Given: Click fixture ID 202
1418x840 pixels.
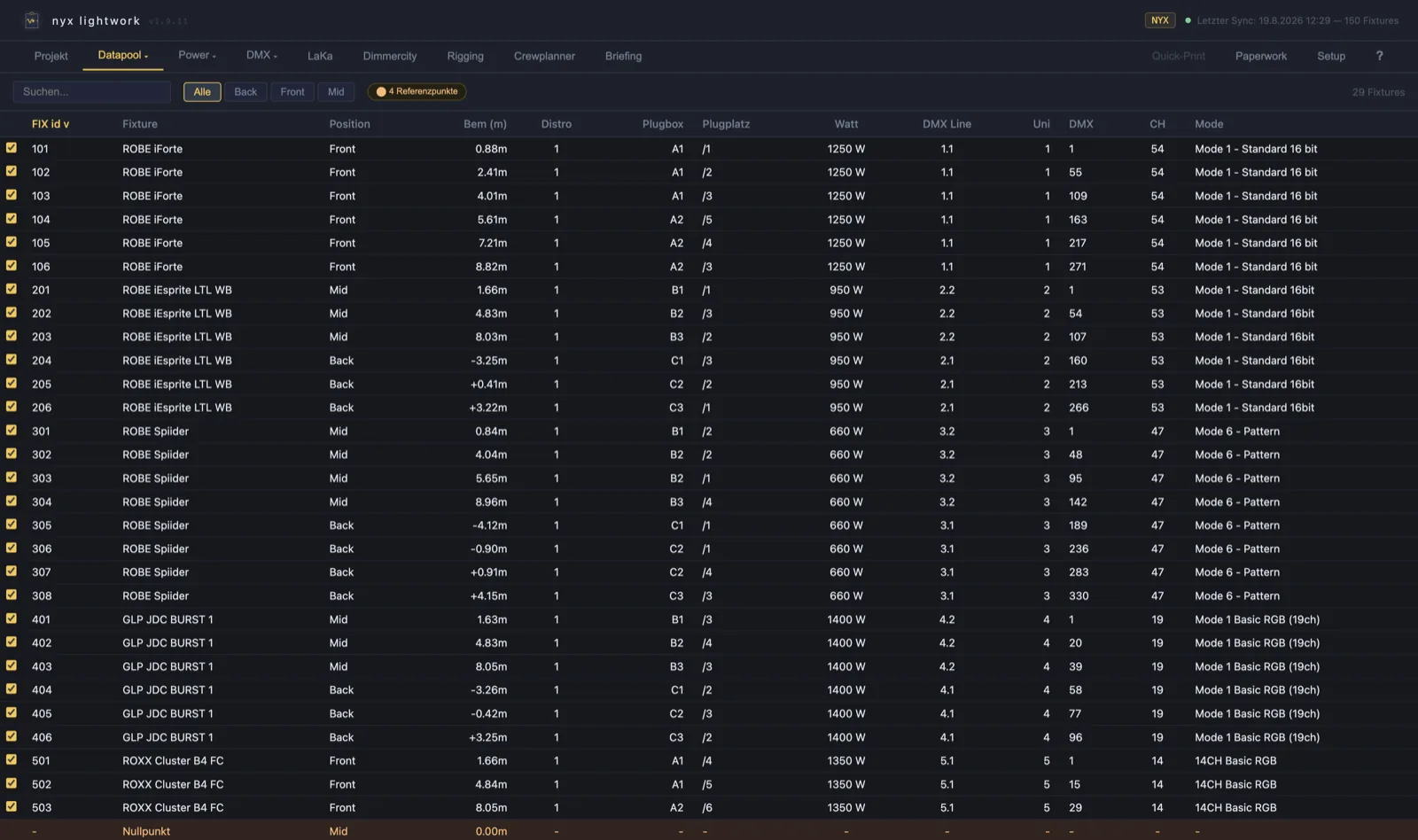Looking at the screenshot, I should coord(42,314).
